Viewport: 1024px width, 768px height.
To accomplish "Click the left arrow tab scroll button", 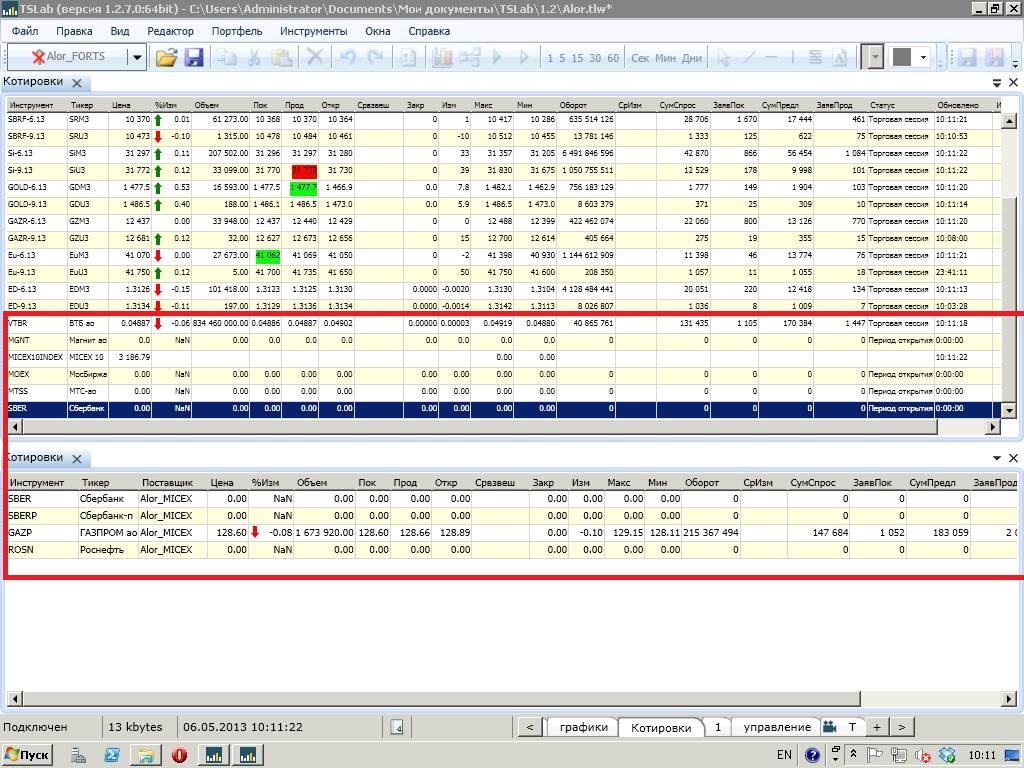I will [529, 727].
